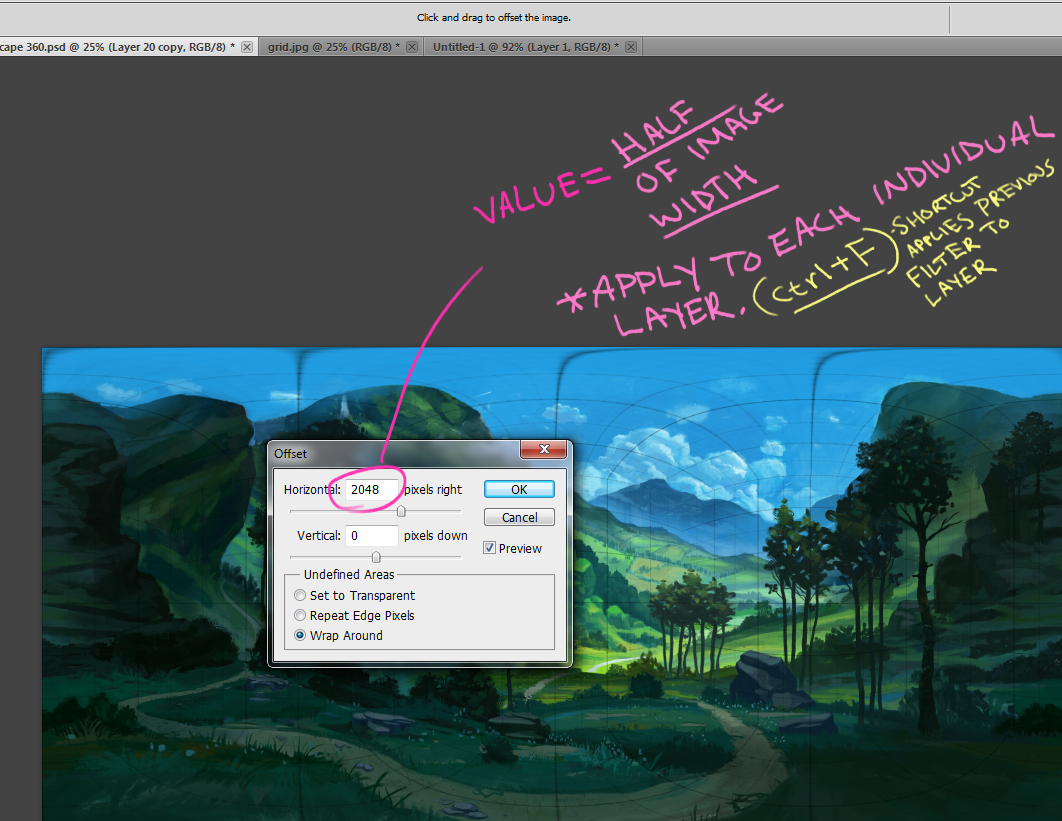This screenshot has height=821, width=1062.
Task: Select Wrap Around radio button
Action: (300, 635)
